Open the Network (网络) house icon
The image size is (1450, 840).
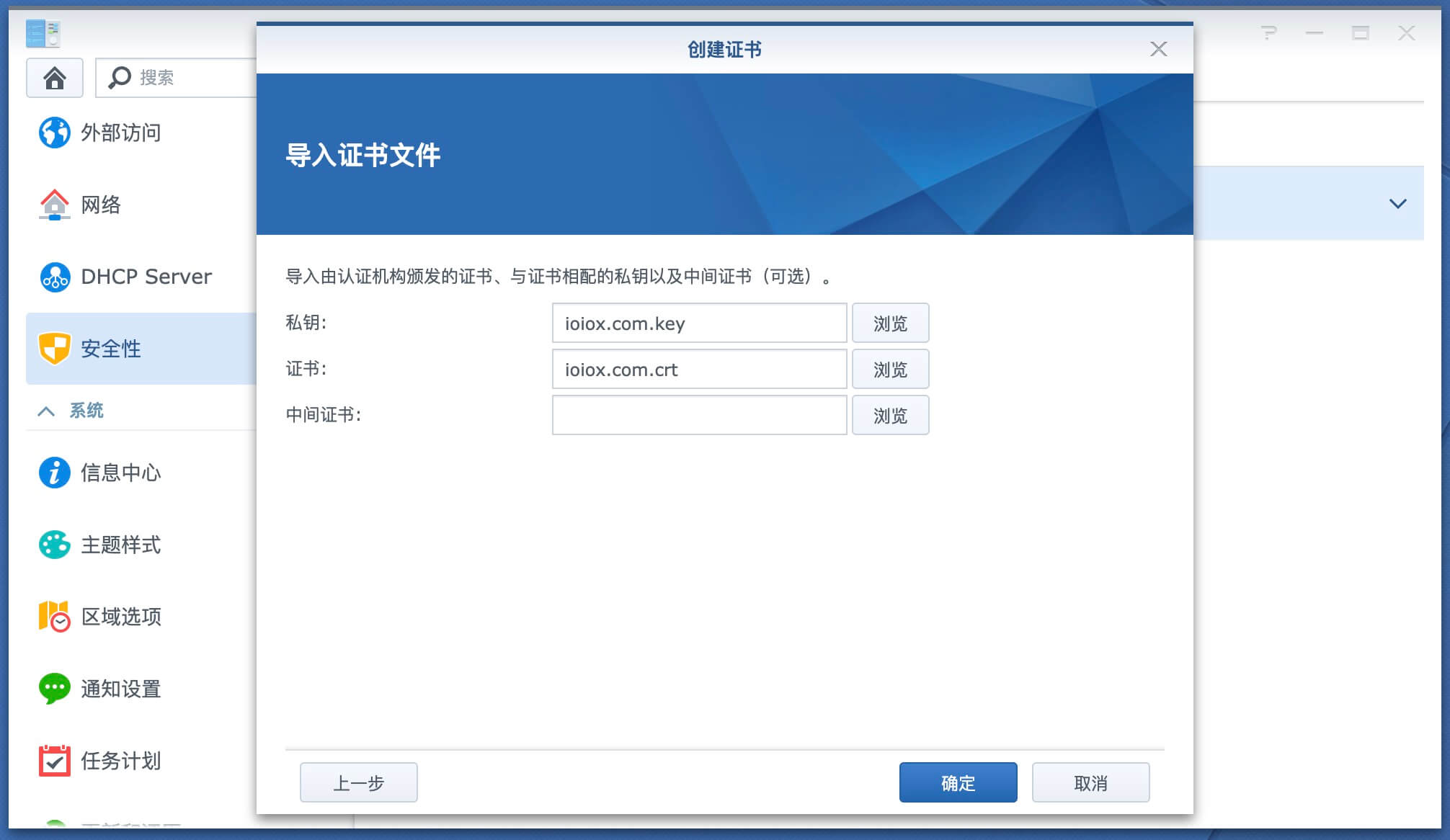54,205
